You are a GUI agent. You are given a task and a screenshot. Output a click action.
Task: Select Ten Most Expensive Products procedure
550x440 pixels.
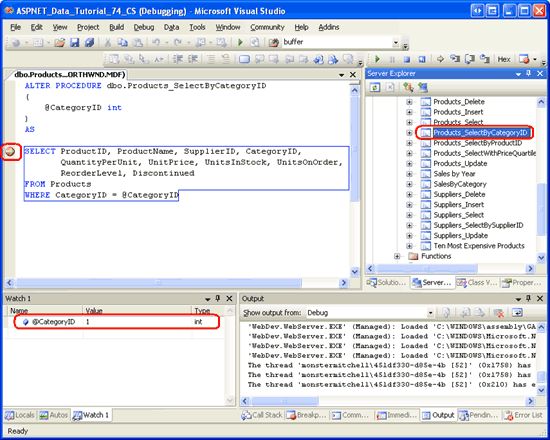479,246
